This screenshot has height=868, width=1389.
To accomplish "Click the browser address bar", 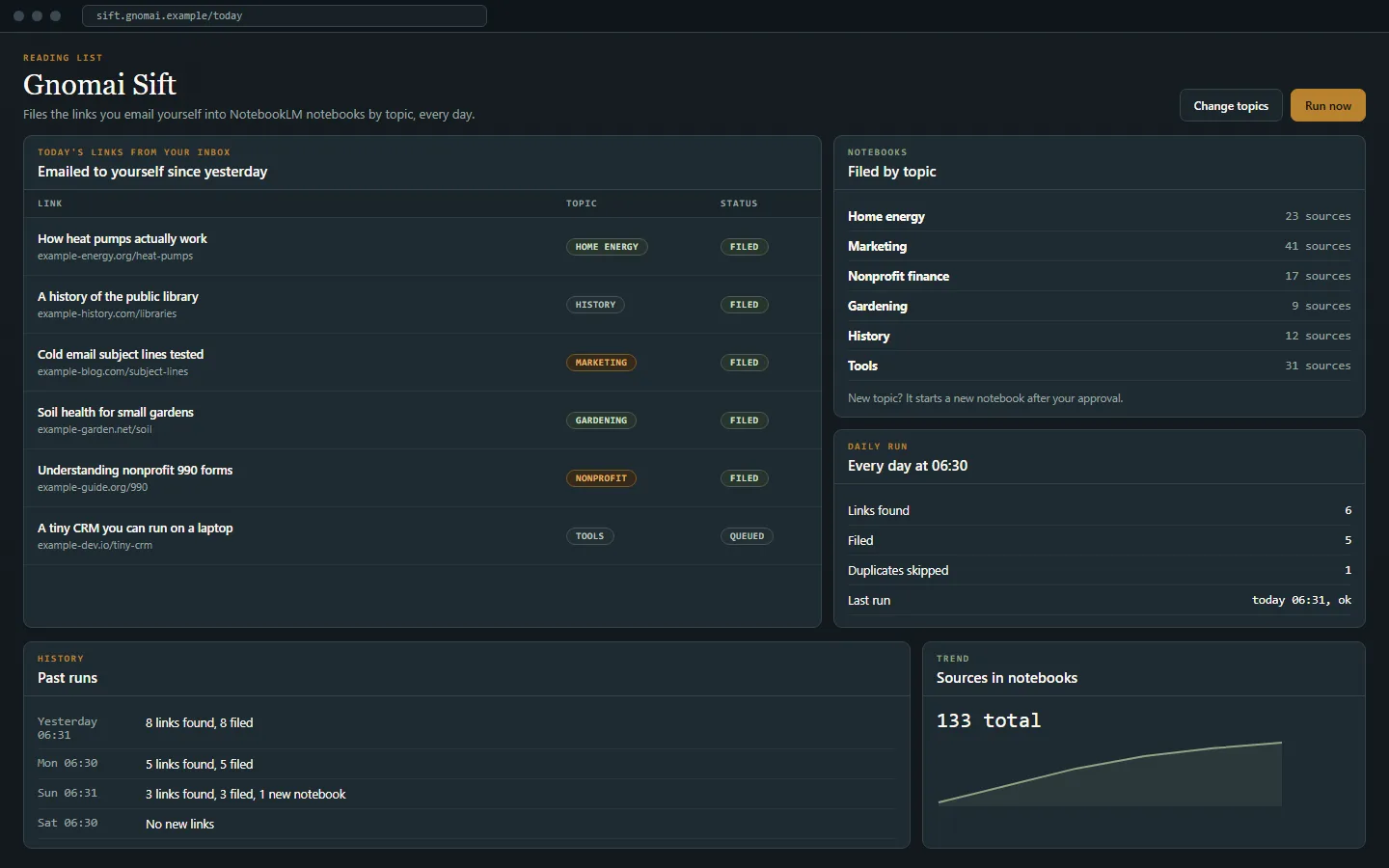I will click(285, 15).
